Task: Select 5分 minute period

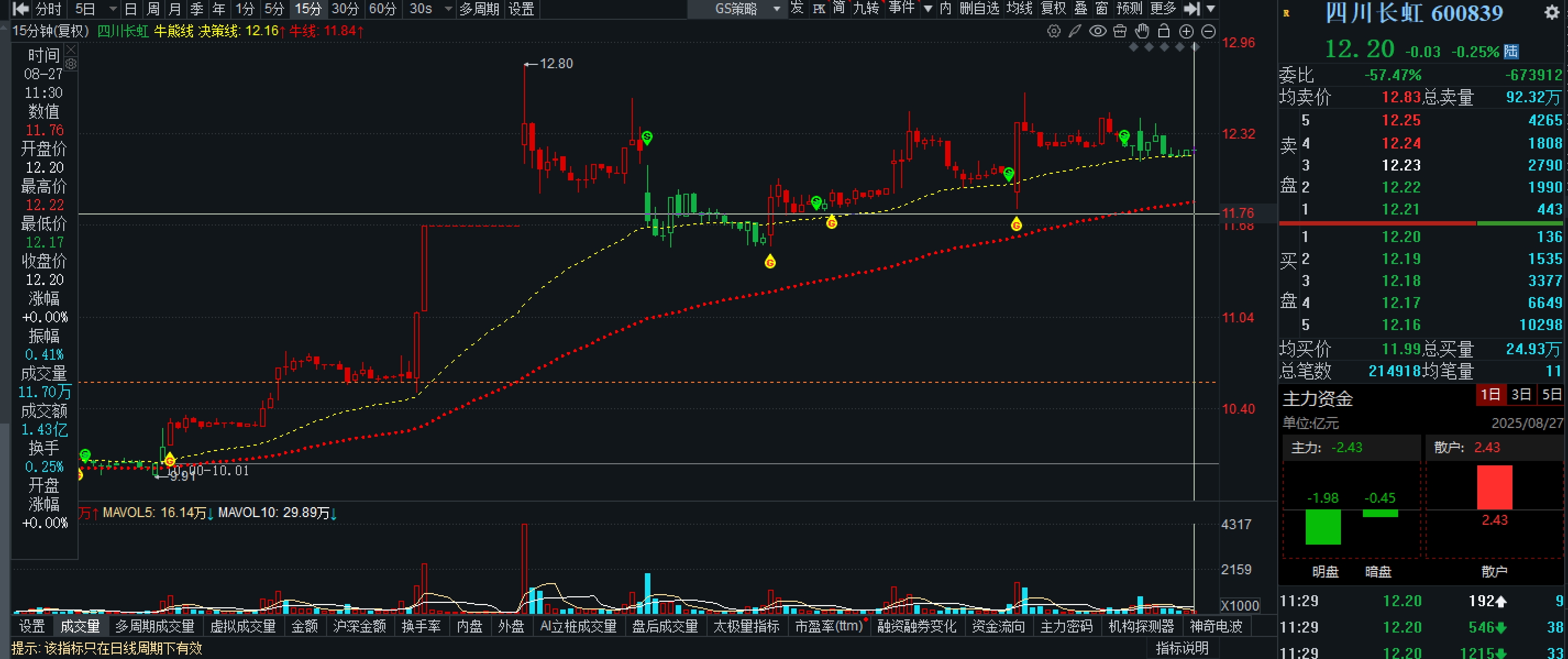Action: (274, 9)
